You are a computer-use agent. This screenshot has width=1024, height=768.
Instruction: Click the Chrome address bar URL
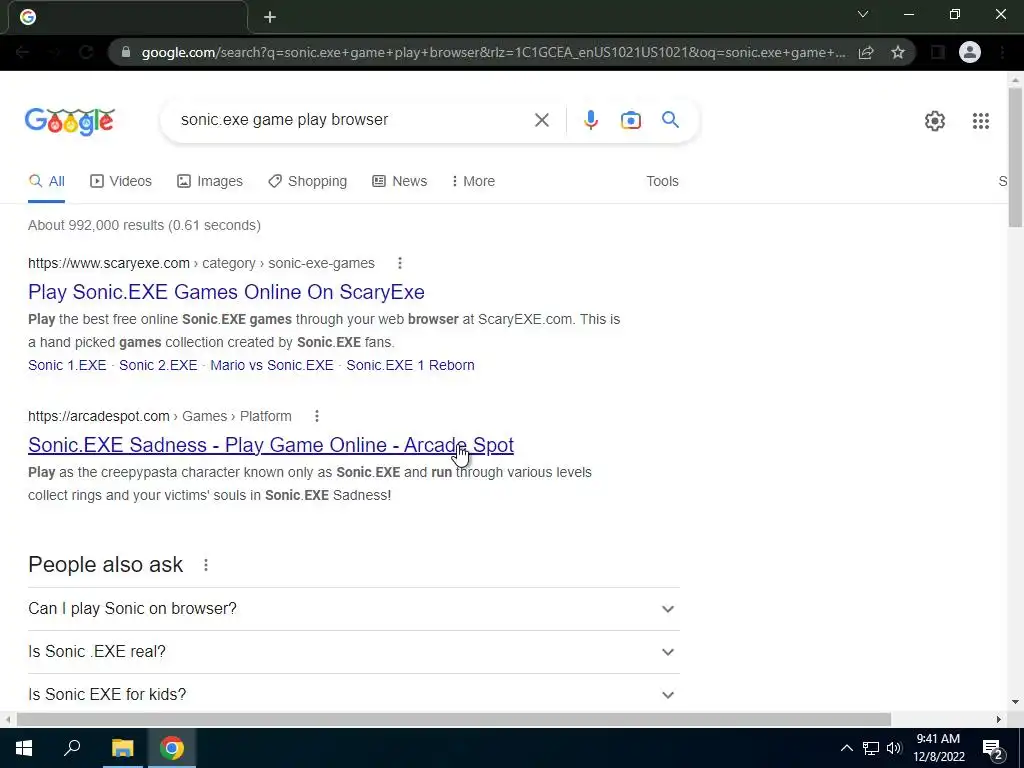[x=494, y=52]
